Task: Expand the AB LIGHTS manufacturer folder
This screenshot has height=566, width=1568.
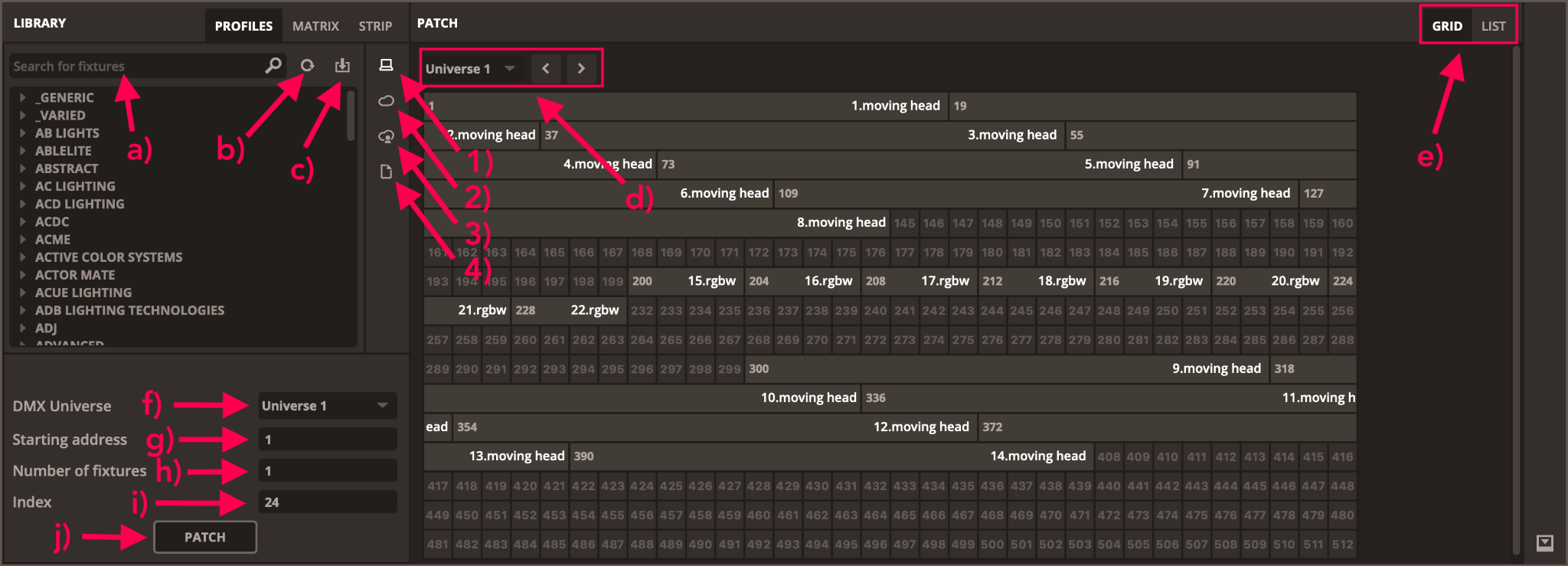Action: pos(23,133)
